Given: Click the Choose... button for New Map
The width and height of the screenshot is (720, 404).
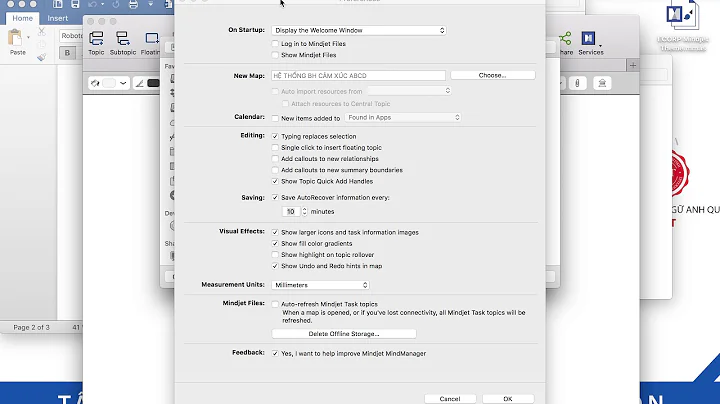Looking at the screenshot, I should click(493, 75).
